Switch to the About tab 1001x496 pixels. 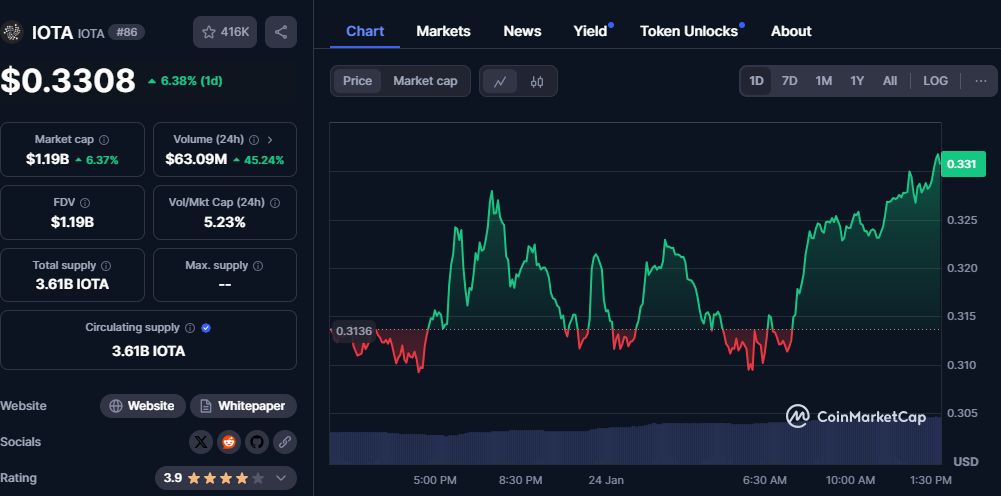click(791, 31)
